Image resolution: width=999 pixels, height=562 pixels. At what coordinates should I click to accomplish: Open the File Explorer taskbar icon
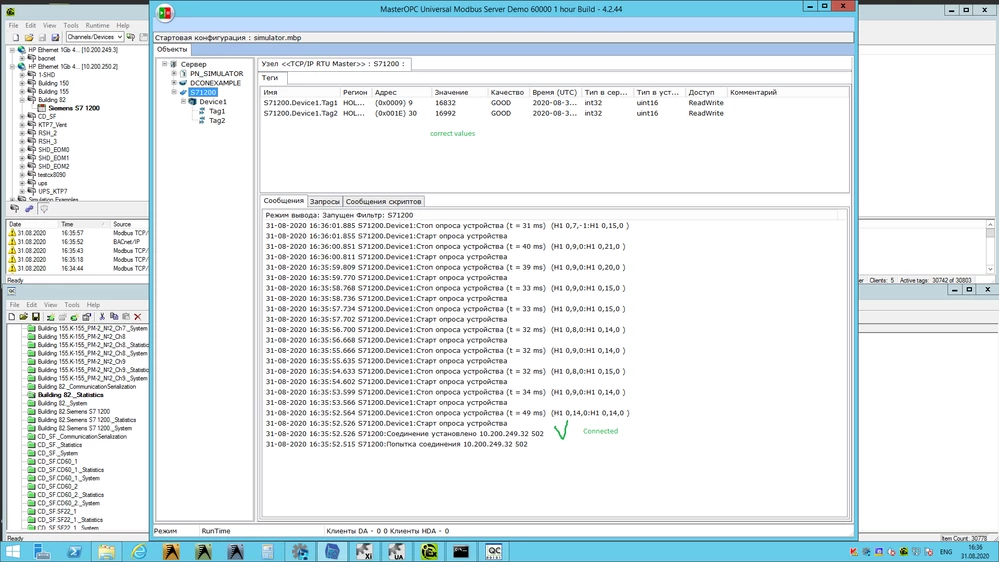tap(106, 552)
